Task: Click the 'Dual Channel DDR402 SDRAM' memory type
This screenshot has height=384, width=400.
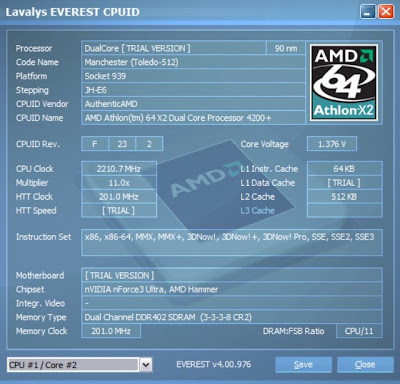Action: (232, 317)
